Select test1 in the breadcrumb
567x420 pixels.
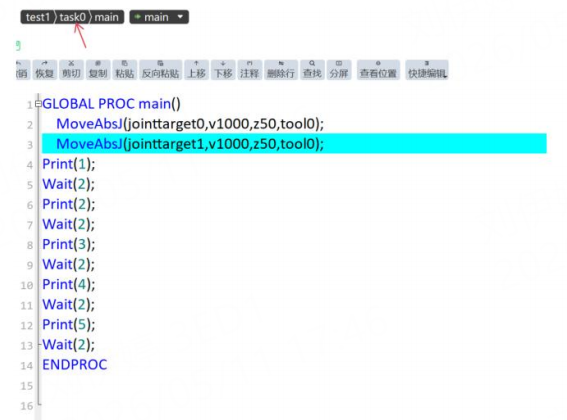coord(38,17)
